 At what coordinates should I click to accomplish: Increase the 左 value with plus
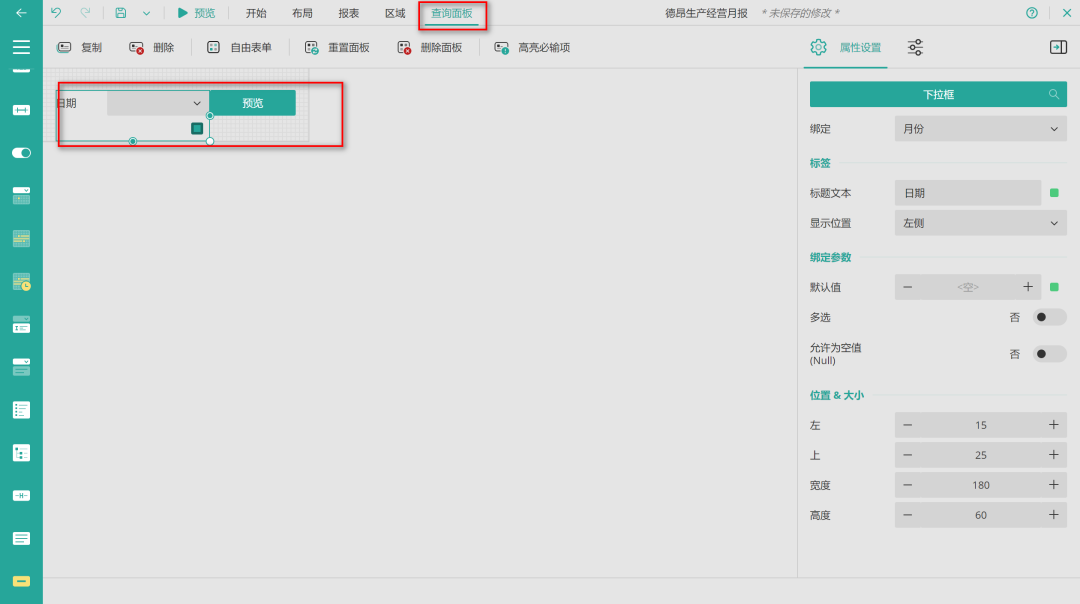[x=1054, y=425]
